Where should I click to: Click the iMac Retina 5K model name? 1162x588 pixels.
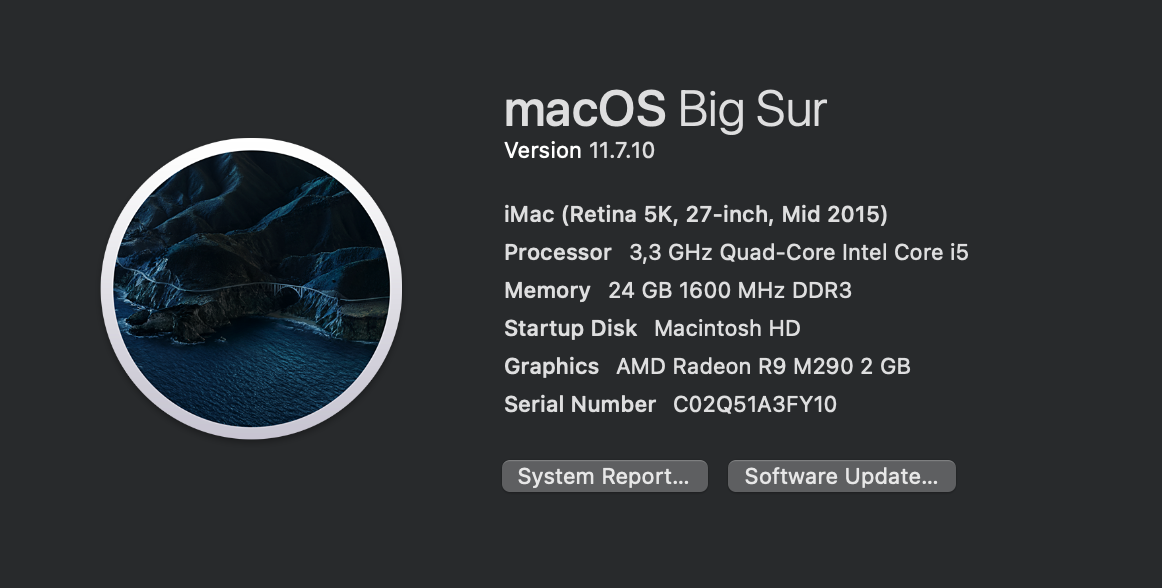695,214
